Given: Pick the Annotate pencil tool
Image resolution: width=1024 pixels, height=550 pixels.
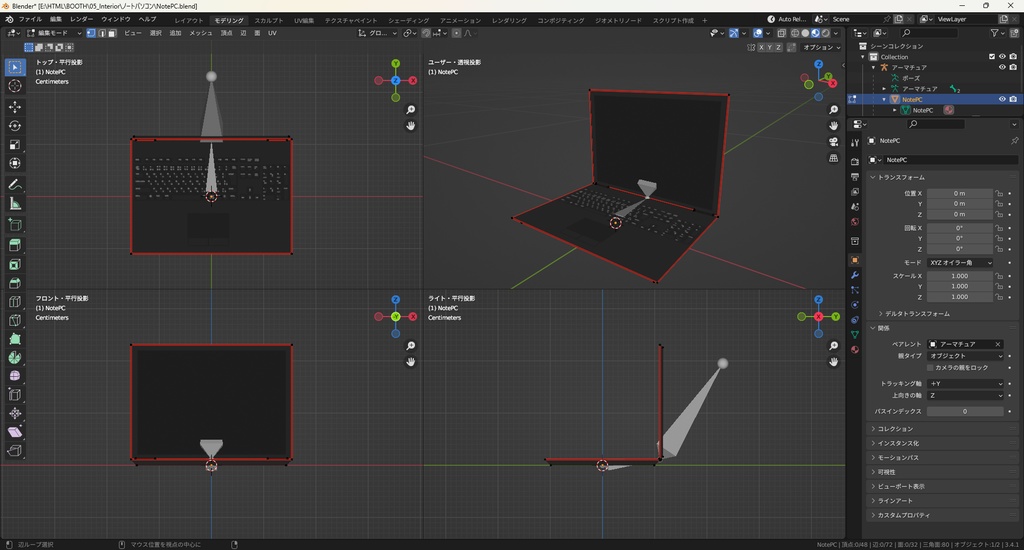Looking at the screenshot, I should 15,184.
